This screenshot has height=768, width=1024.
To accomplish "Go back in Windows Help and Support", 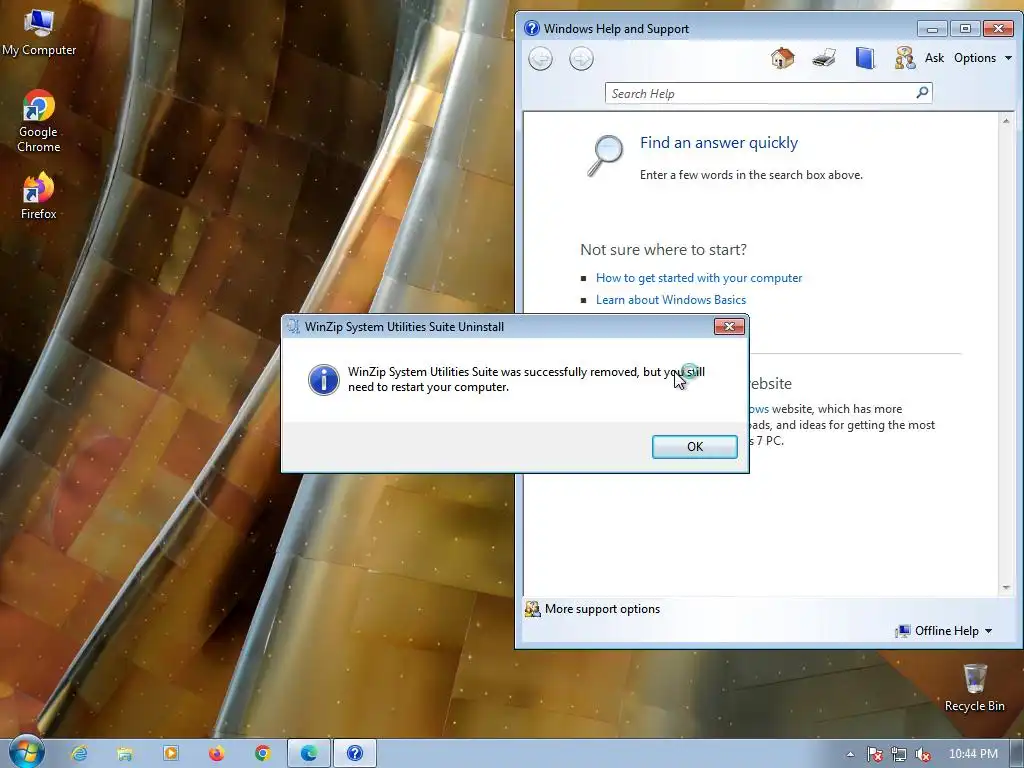I will 540,59.
